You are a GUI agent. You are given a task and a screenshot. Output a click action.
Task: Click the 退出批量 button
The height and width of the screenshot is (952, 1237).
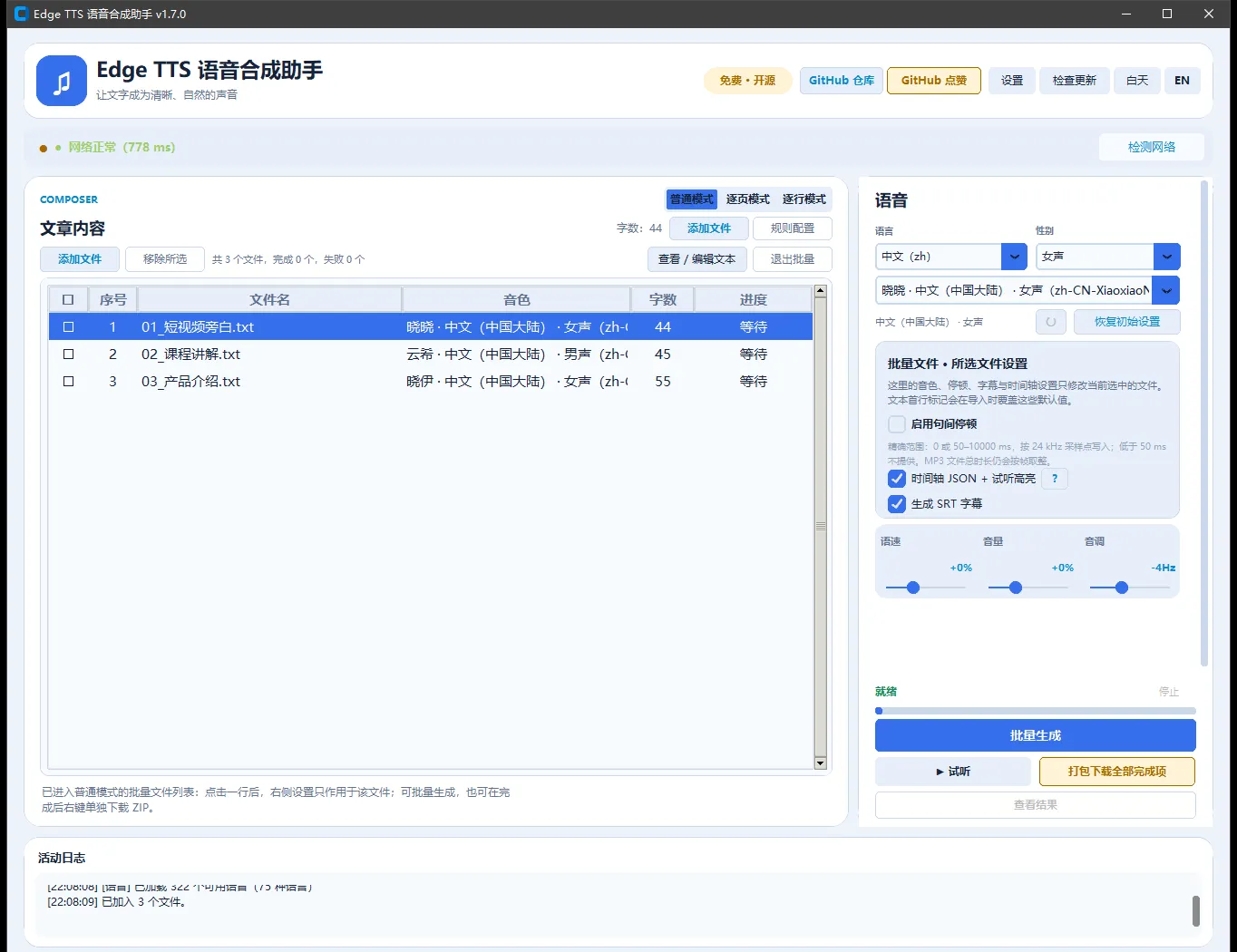point(793,259)
